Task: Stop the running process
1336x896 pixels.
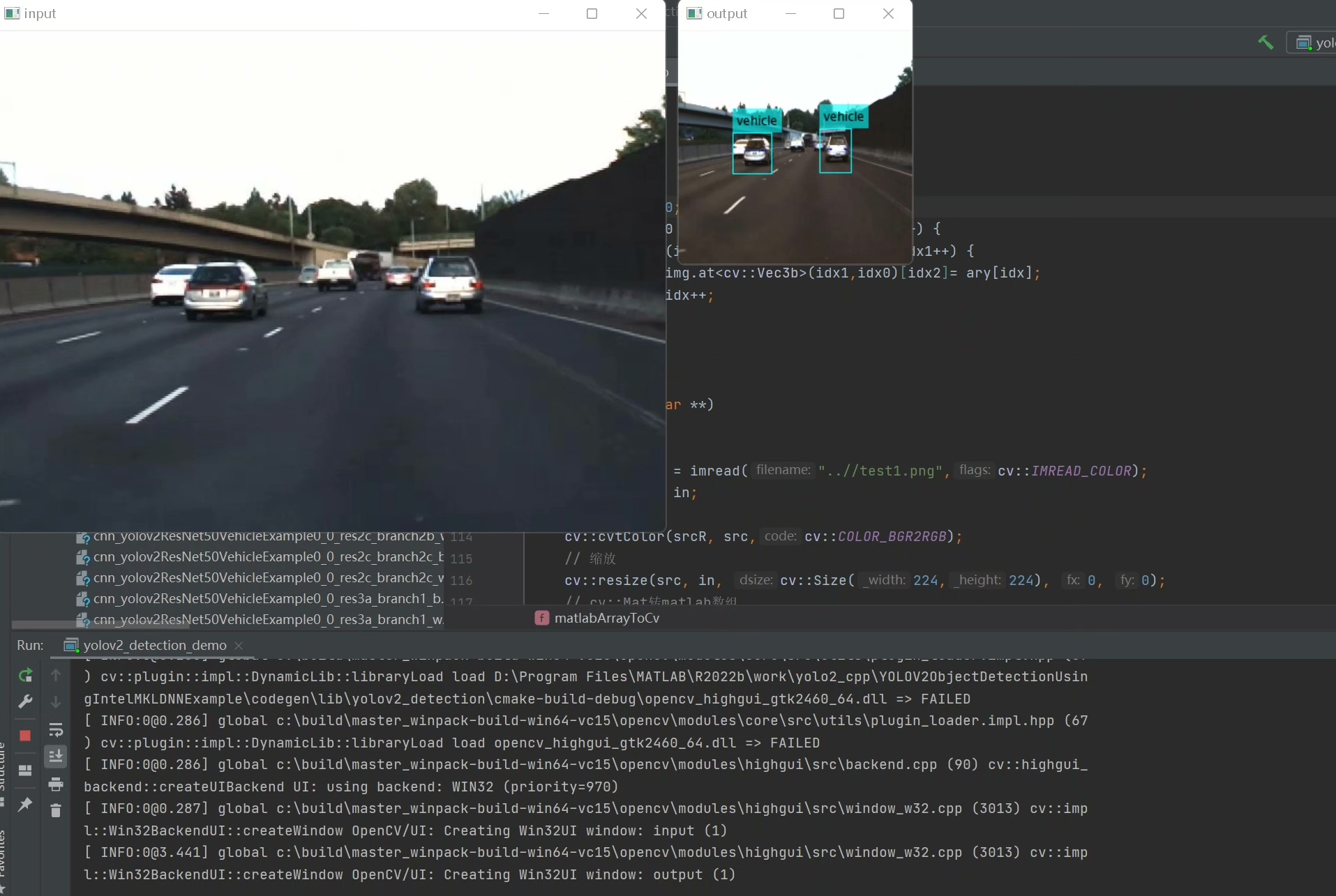Action: (x=25, y=736)
